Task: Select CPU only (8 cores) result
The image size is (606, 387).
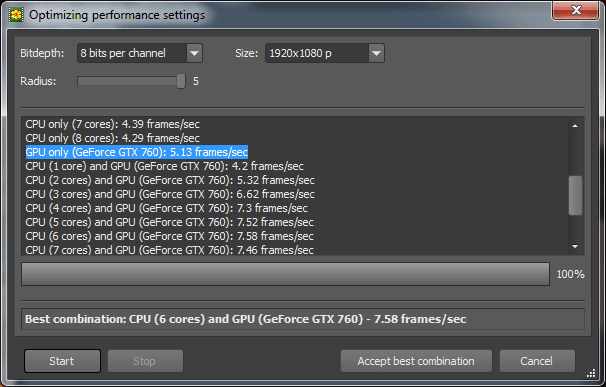Action: coord(112,138)
